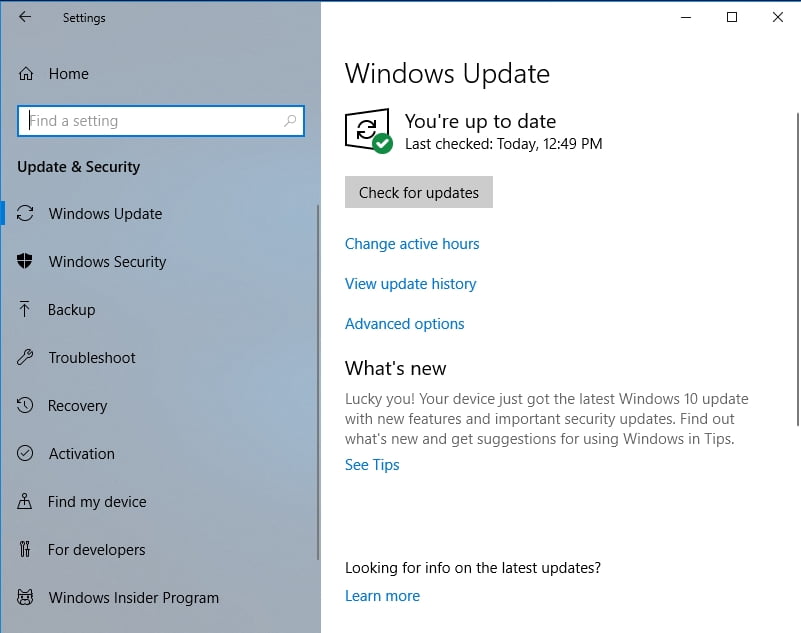Viewport: 801px width, 633px height.
Task: Select Windows Update in the sidebar
Action: 105,214
